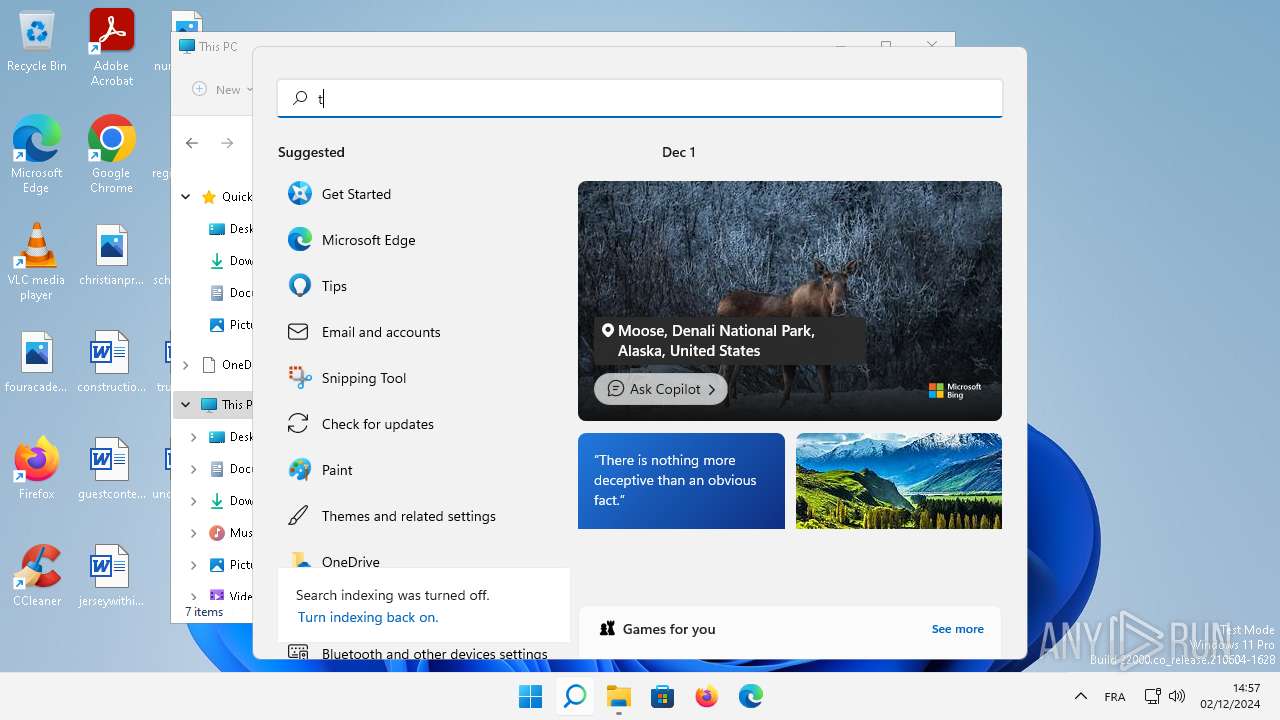Image resolution: width=1280 pixels, height=720 pixels.
Task: Select the Adobe Acrobat desktop shortcut
Action: [112, 48]
